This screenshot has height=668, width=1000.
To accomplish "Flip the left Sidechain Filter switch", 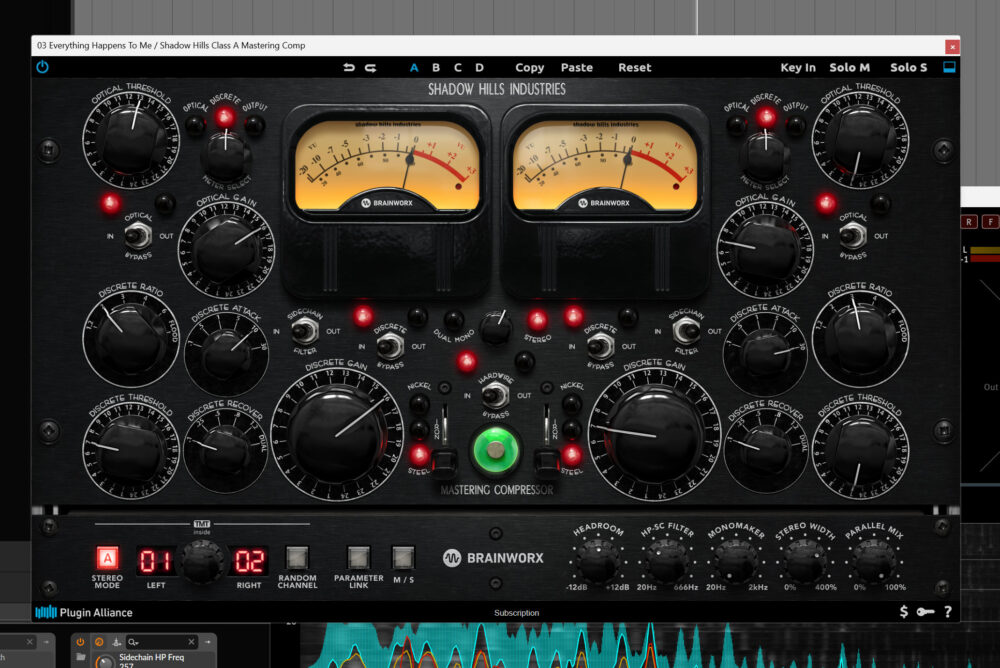I will 305,331.
